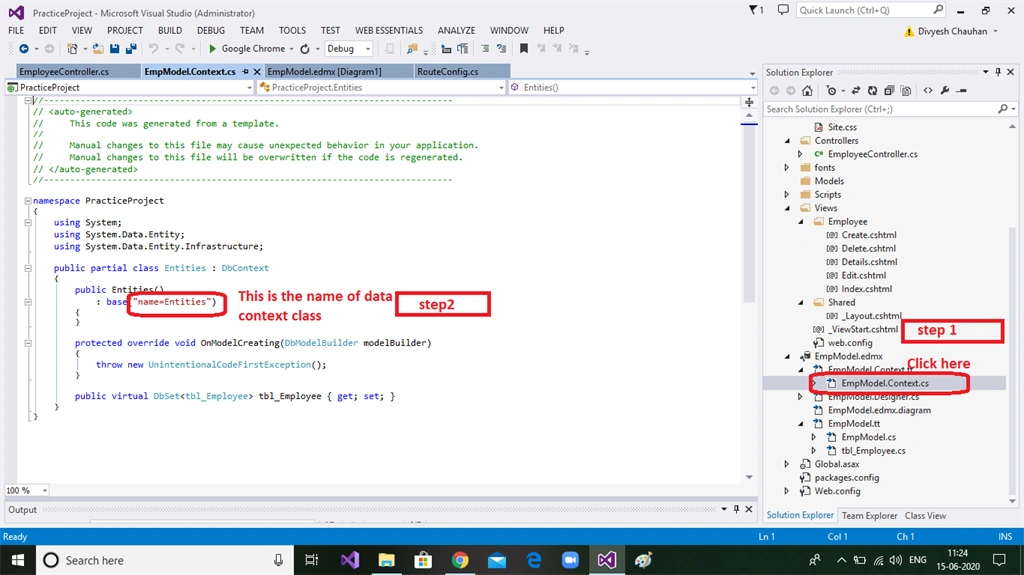Click the Refresh icon in Solution Explorer
This screenshot has height=575, width=1024.
tap(872, 91)
